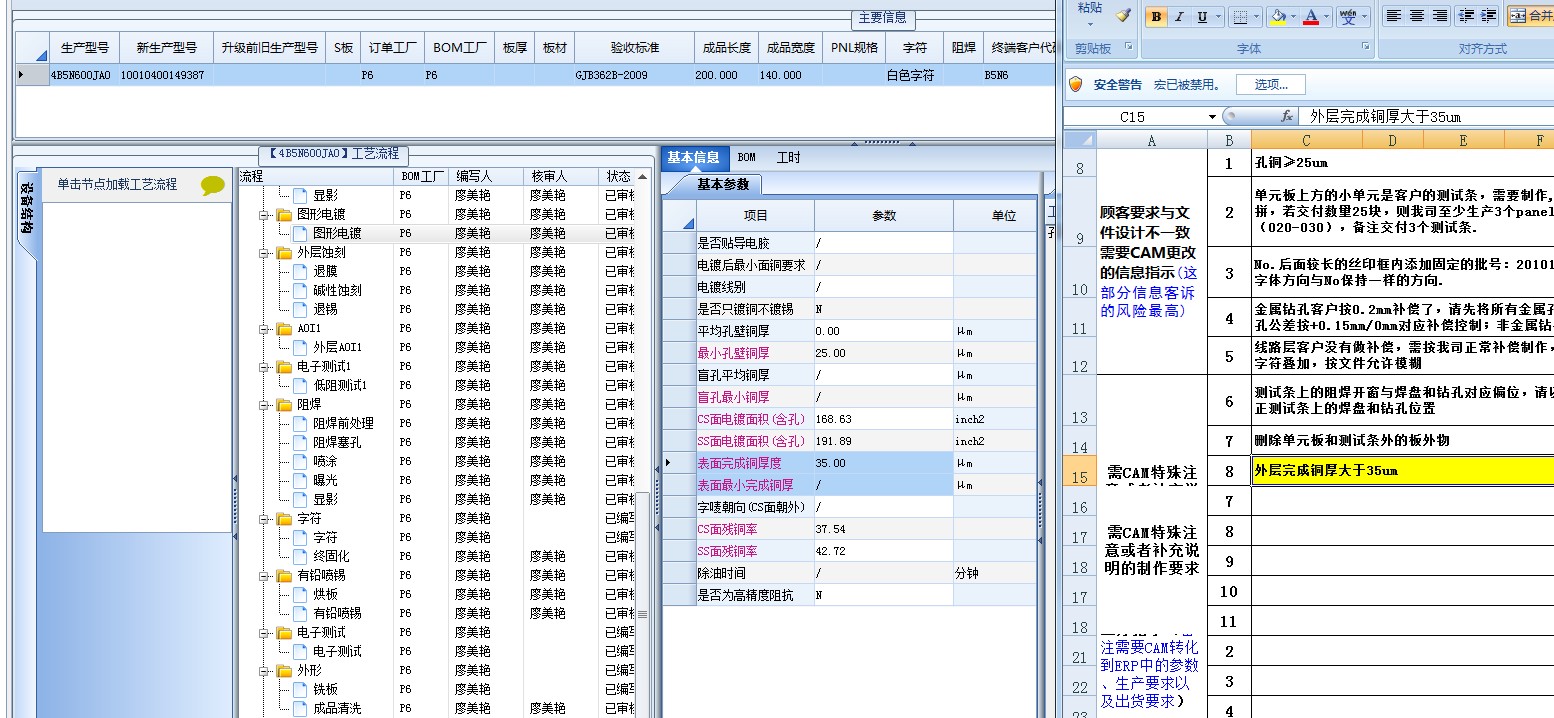
Task: Click the 外形 folder icon
Action: click(x=284, y=671)
